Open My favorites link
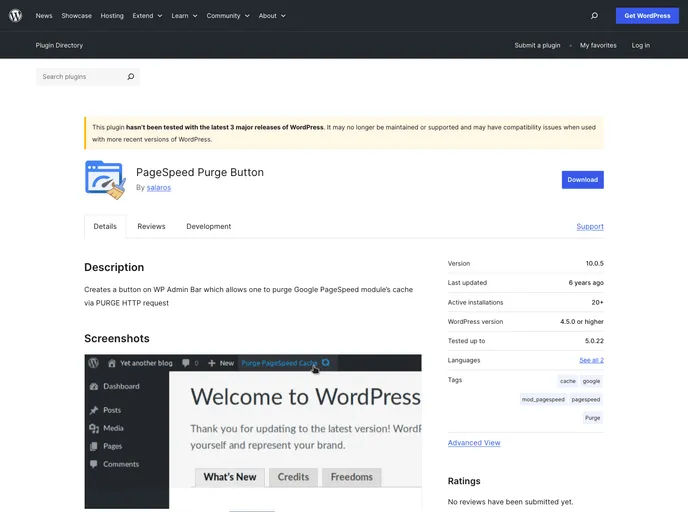Image resolution: width=688 pixels, height=512 pixels. [x=598, y=45]
